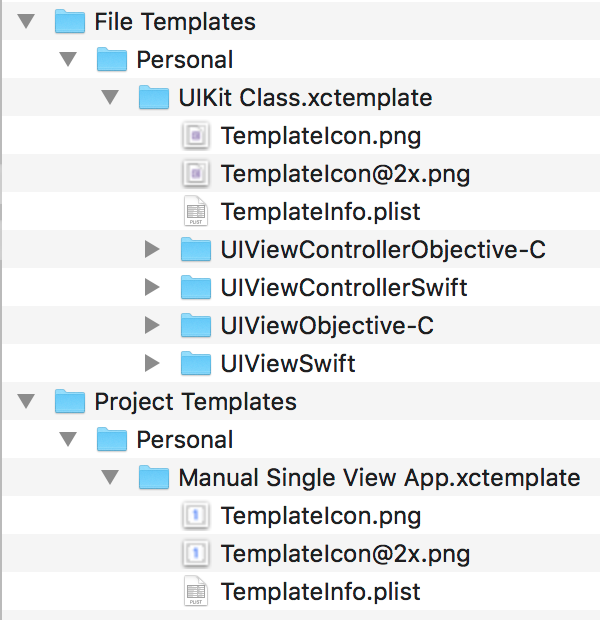
Task: Select the Personal folder name under File Templates
Action: (185, 59)
